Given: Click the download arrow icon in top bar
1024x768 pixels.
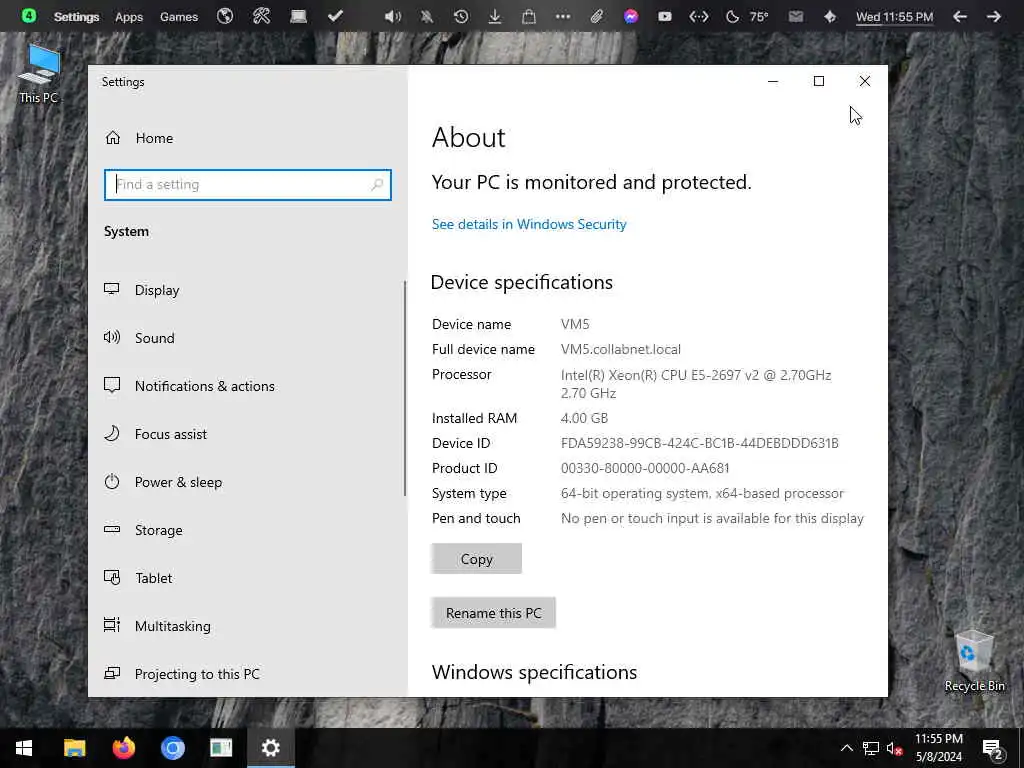Looking at the screenshot, I should 495,16.
